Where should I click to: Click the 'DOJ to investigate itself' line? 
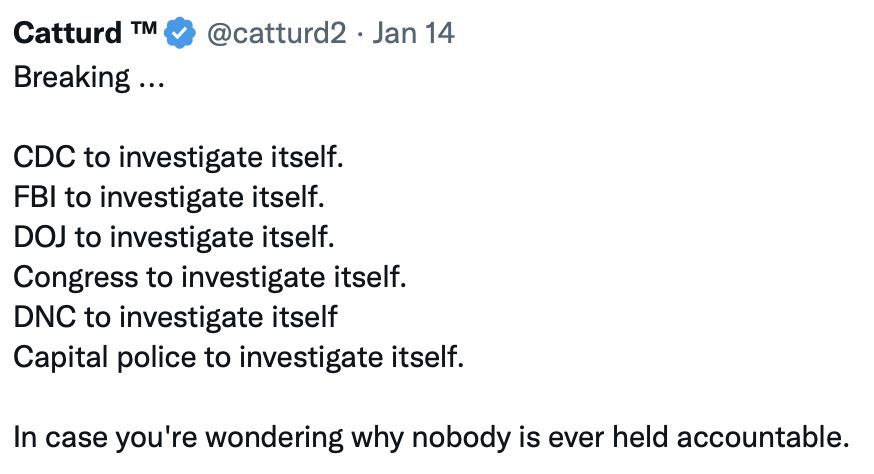tap(174, 238)
